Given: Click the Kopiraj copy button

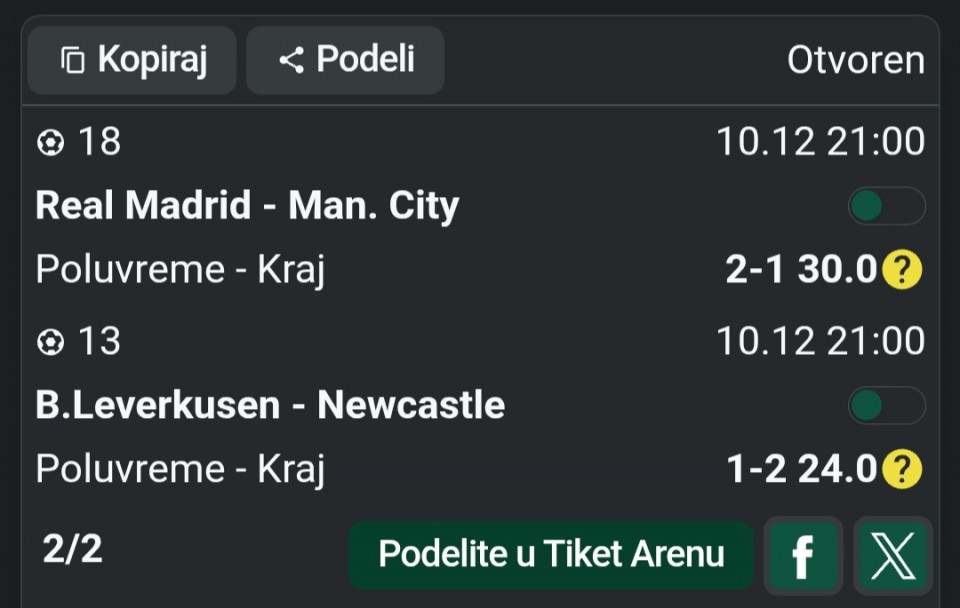Looking at the screenshot, I should pos(132,60).
